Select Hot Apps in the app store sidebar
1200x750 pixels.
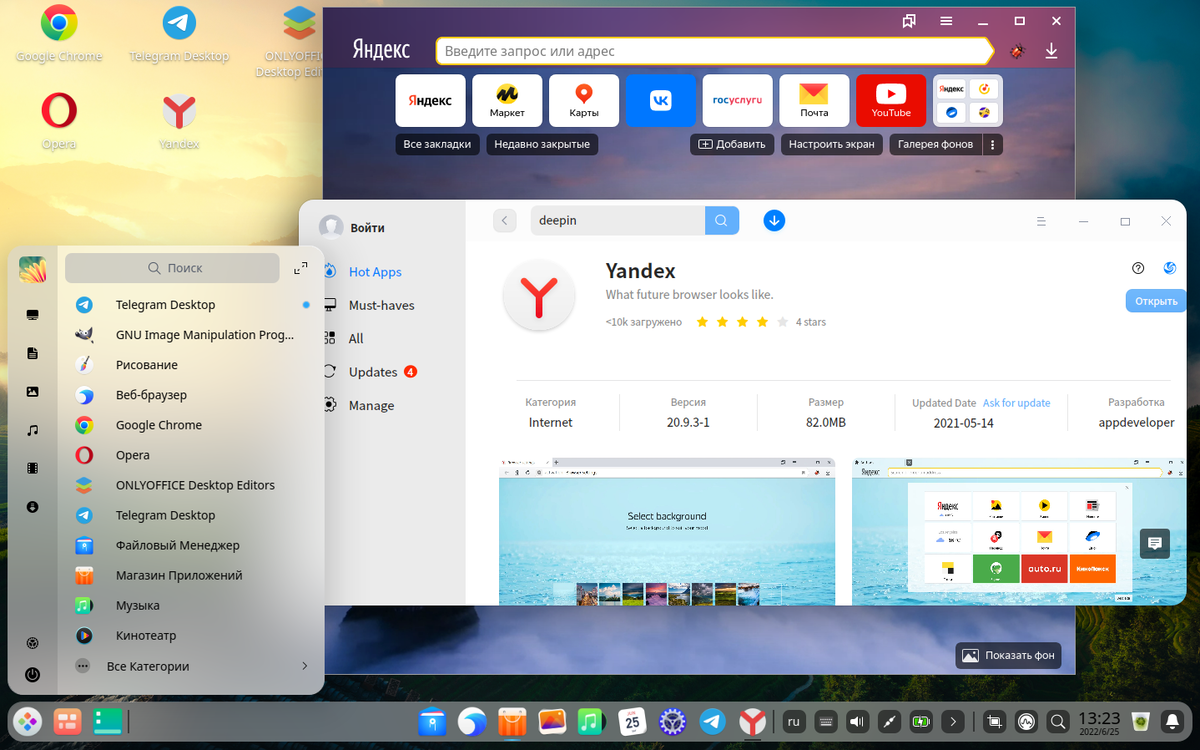click(374, 272)
